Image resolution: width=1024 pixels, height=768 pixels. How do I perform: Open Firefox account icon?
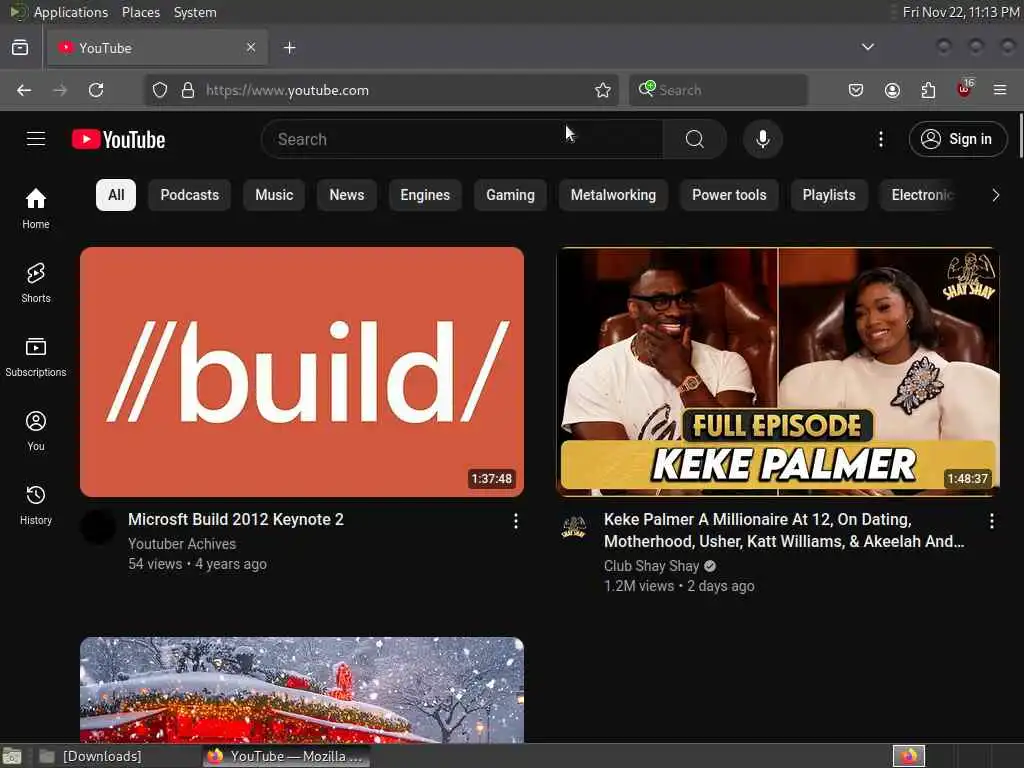click(892, 90)
